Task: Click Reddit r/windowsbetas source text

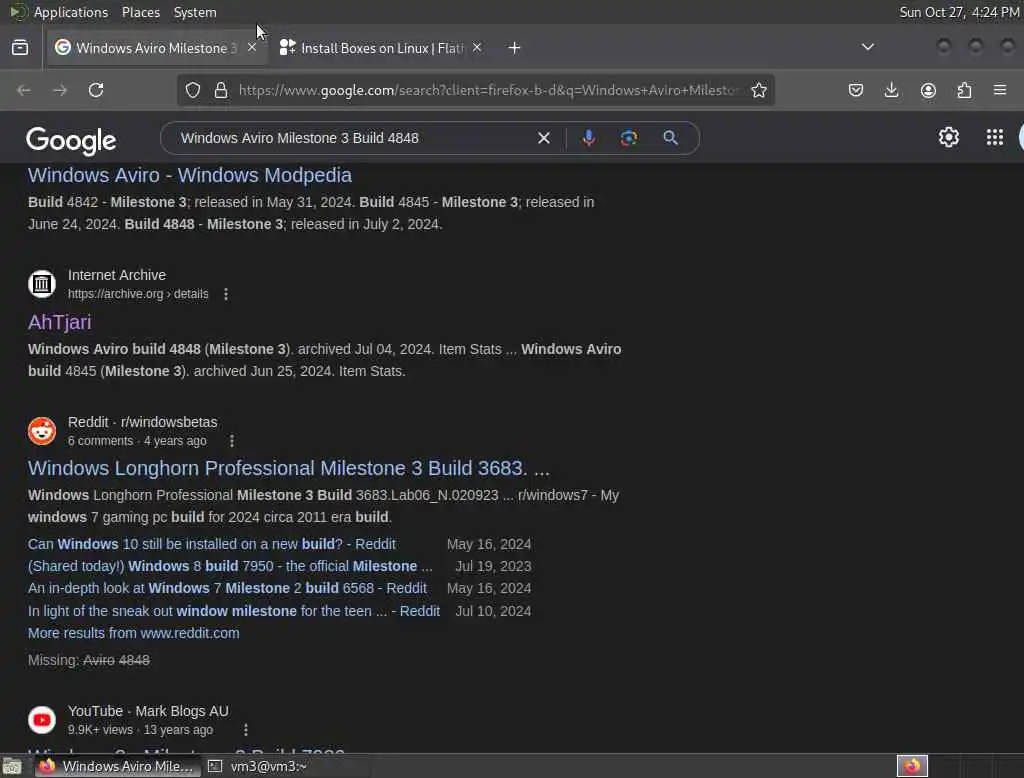Action: click(x=142, y=422)
